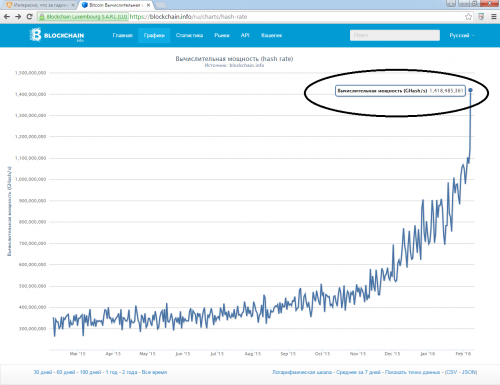Close the first browser tab

[73, 5]
